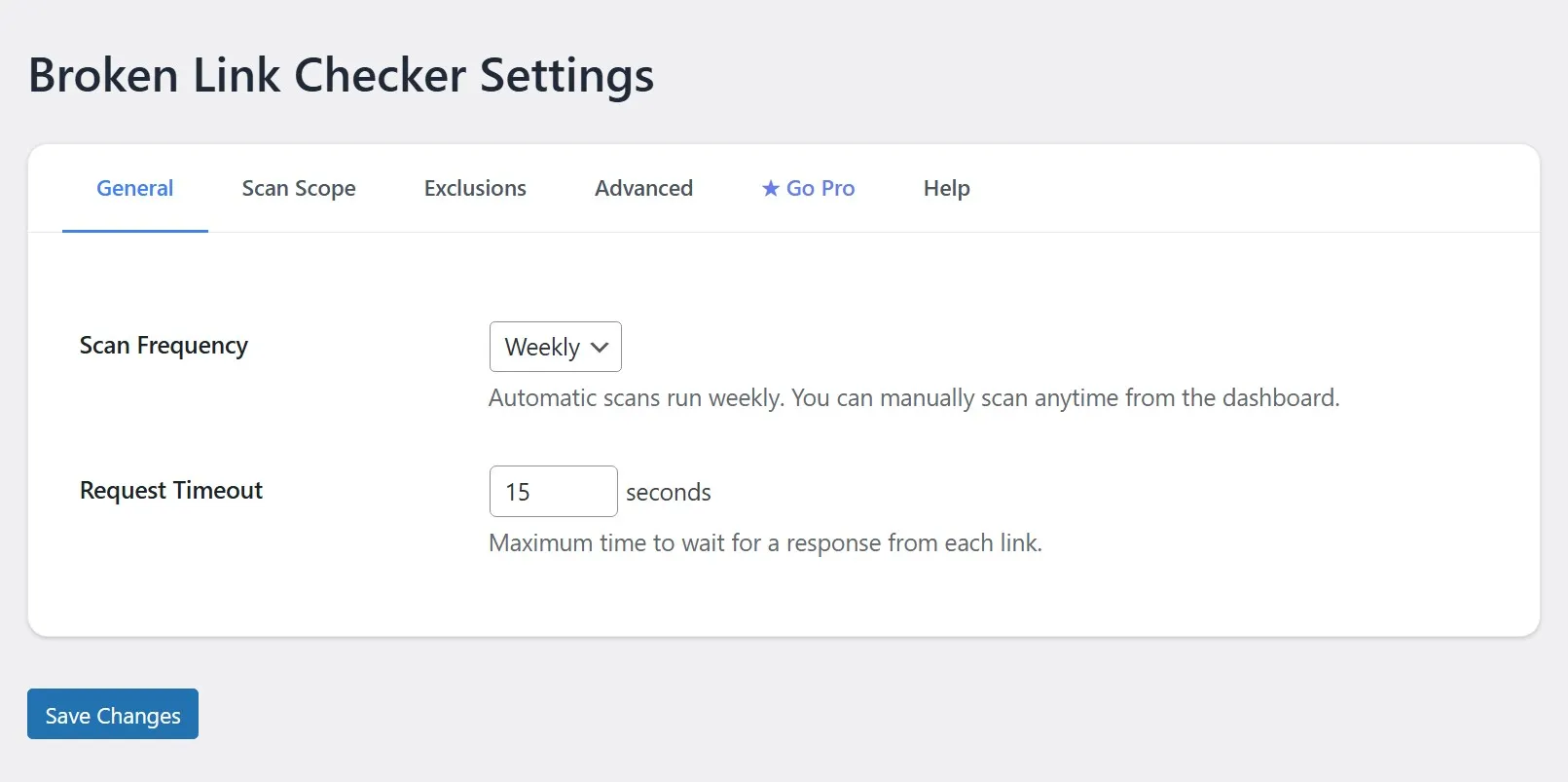This screenshot has height=782, width=1568.
Task: Go to the Advanced settings tab
Action: point(642,188)
